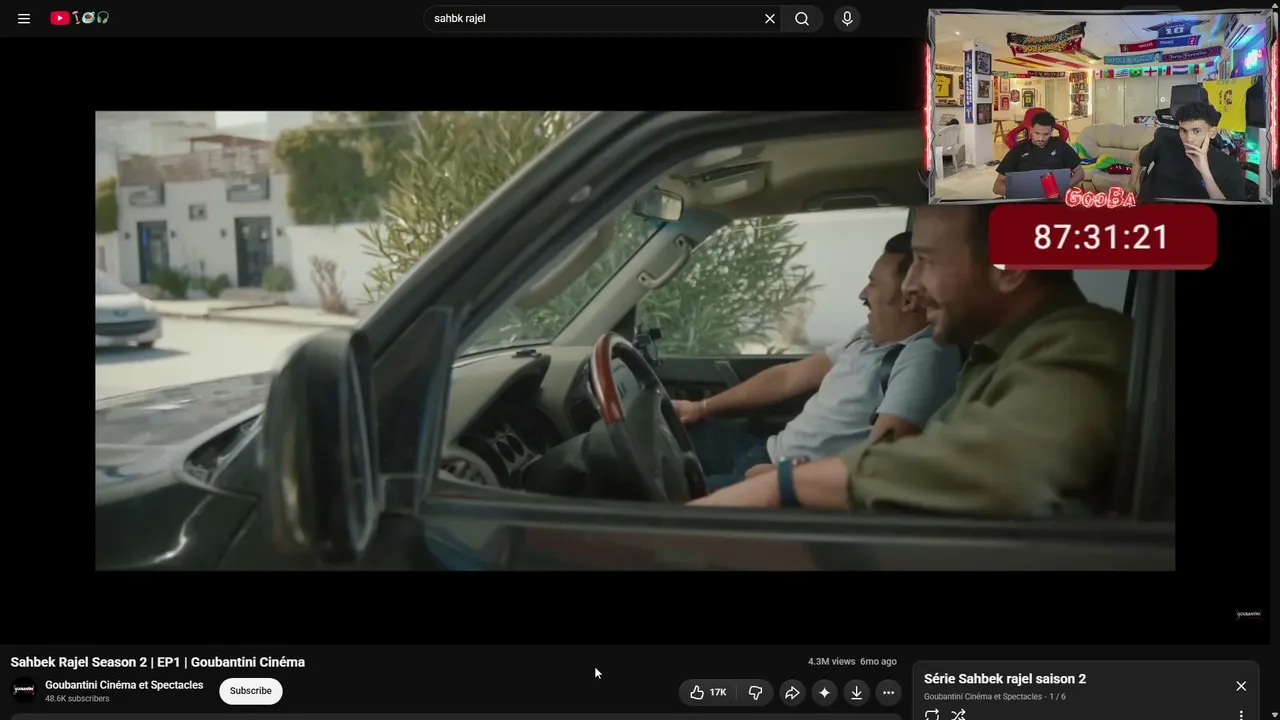Subscribe to Goubantini Cinéma et Spectacles
The height and width of the screenshot is (720, 1280).
[251, 691]
